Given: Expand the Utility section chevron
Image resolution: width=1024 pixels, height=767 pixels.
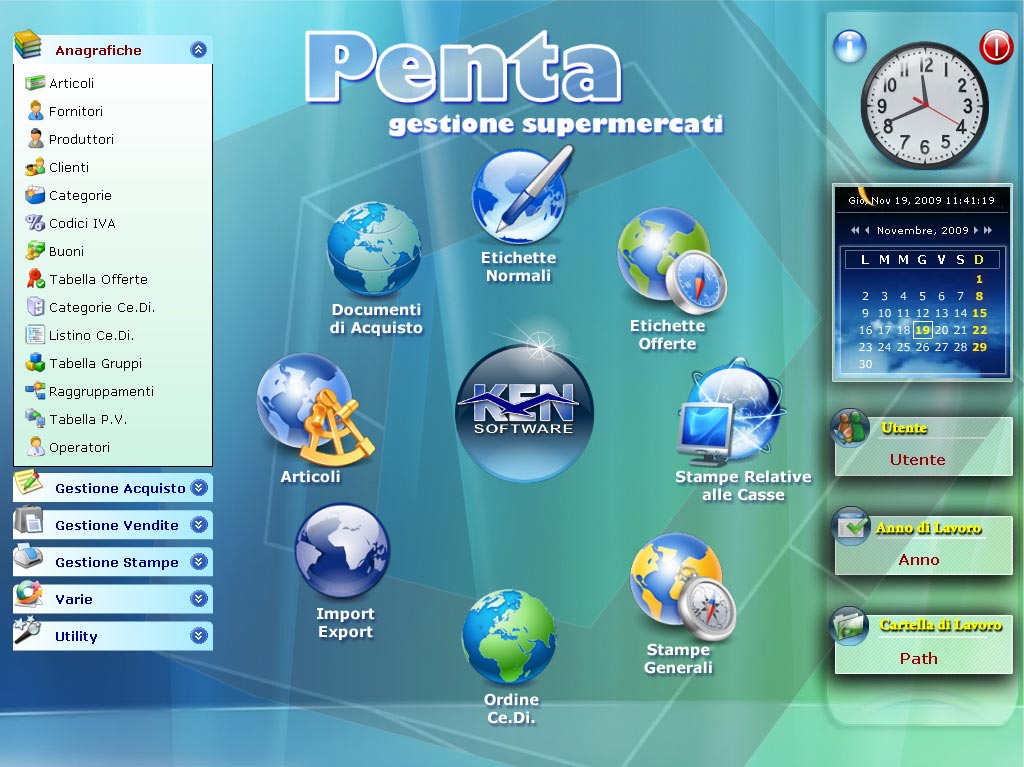Looking at the screenshot, I should point(199,636).
